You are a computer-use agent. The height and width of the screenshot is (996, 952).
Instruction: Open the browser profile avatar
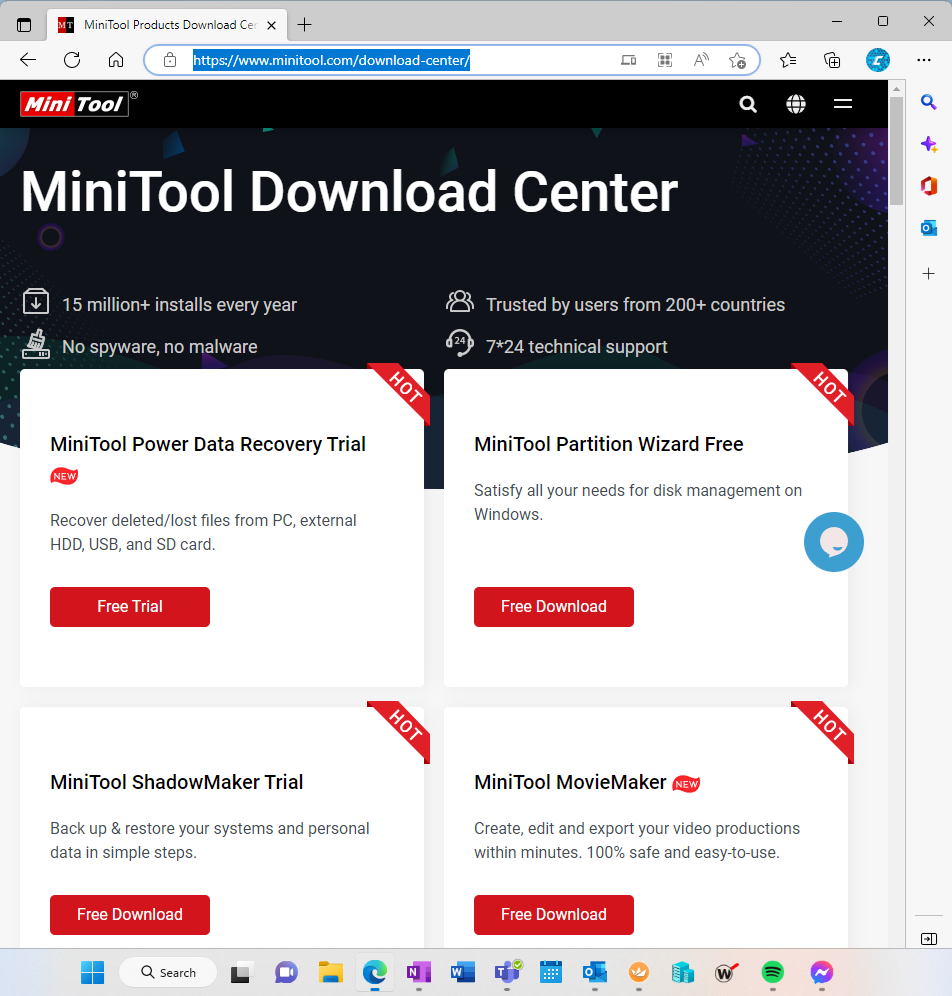pyautogui.click(x=878, y=60)
